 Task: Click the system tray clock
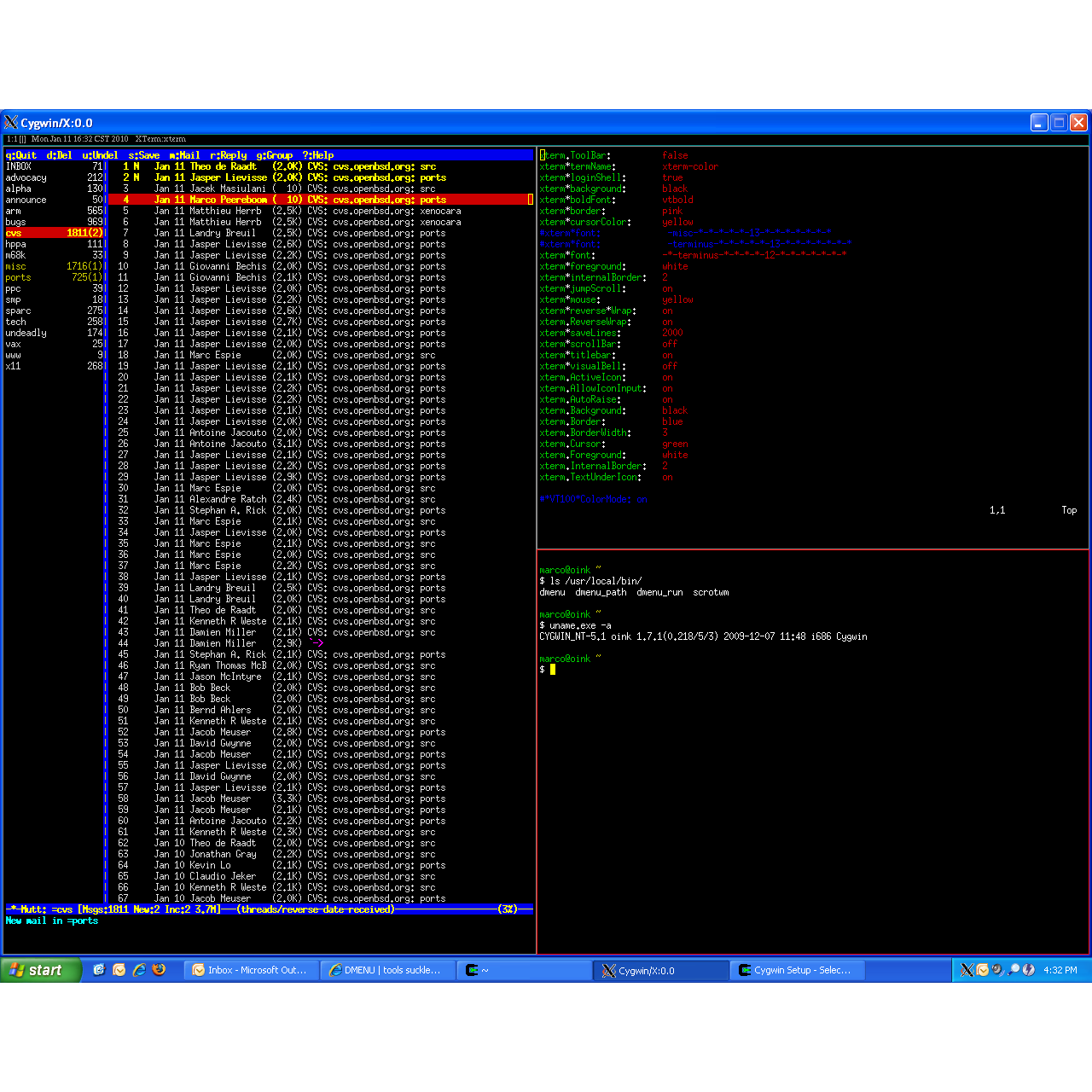pyautogui.click(x=1060, y=970)
